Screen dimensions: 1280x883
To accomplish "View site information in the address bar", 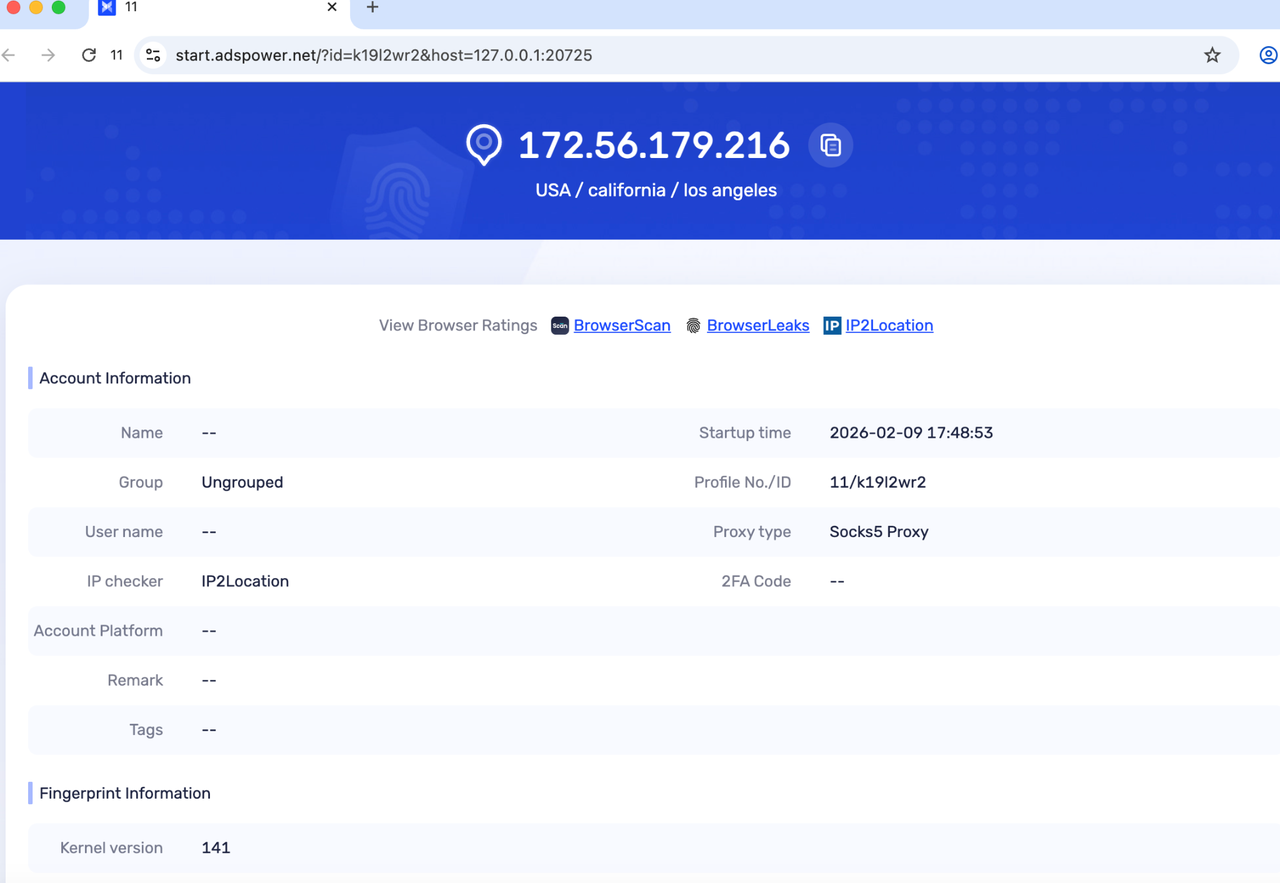I will tap(153, 55).
